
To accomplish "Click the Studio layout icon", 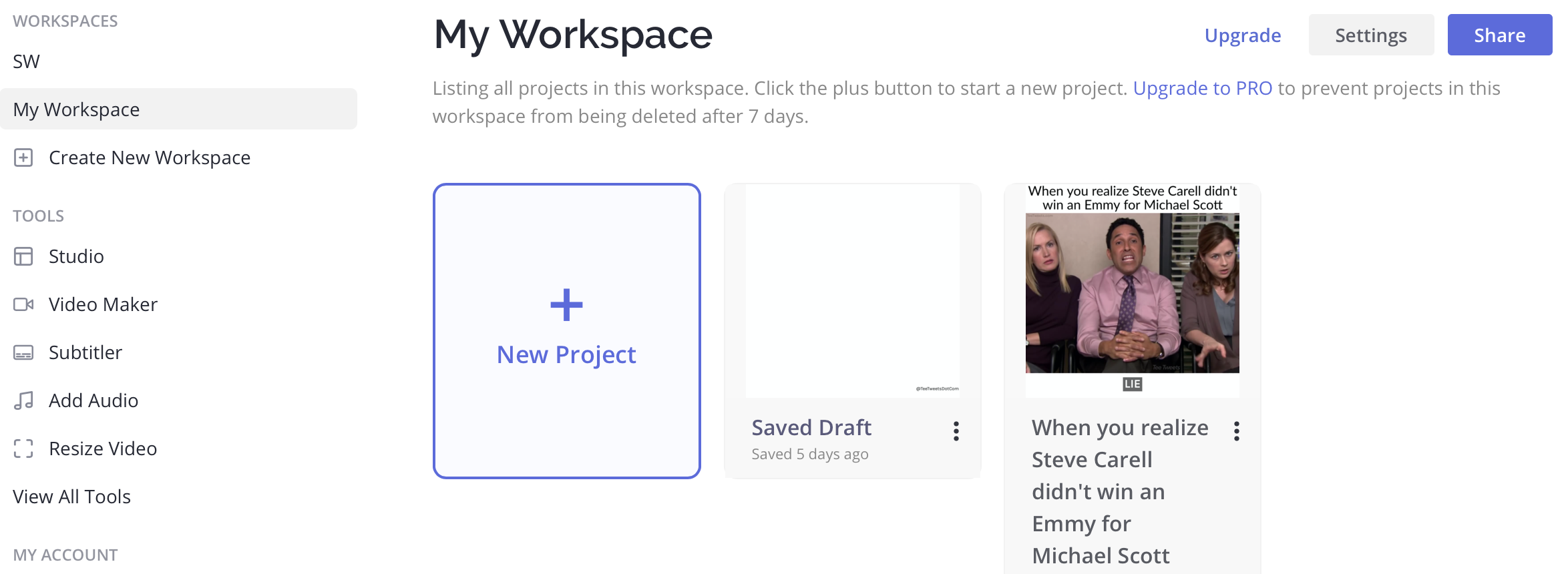I will point(23,256).
